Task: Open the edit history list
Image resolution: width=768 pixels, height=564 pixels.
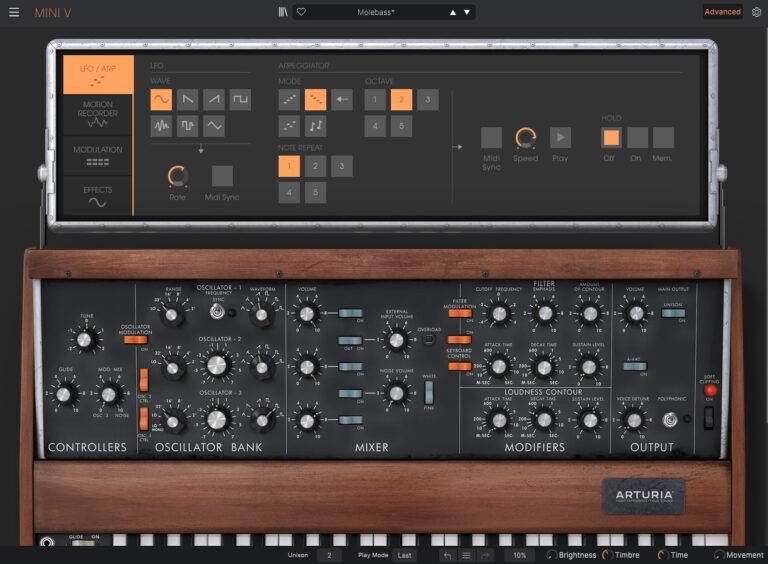Action: [466, 555]
